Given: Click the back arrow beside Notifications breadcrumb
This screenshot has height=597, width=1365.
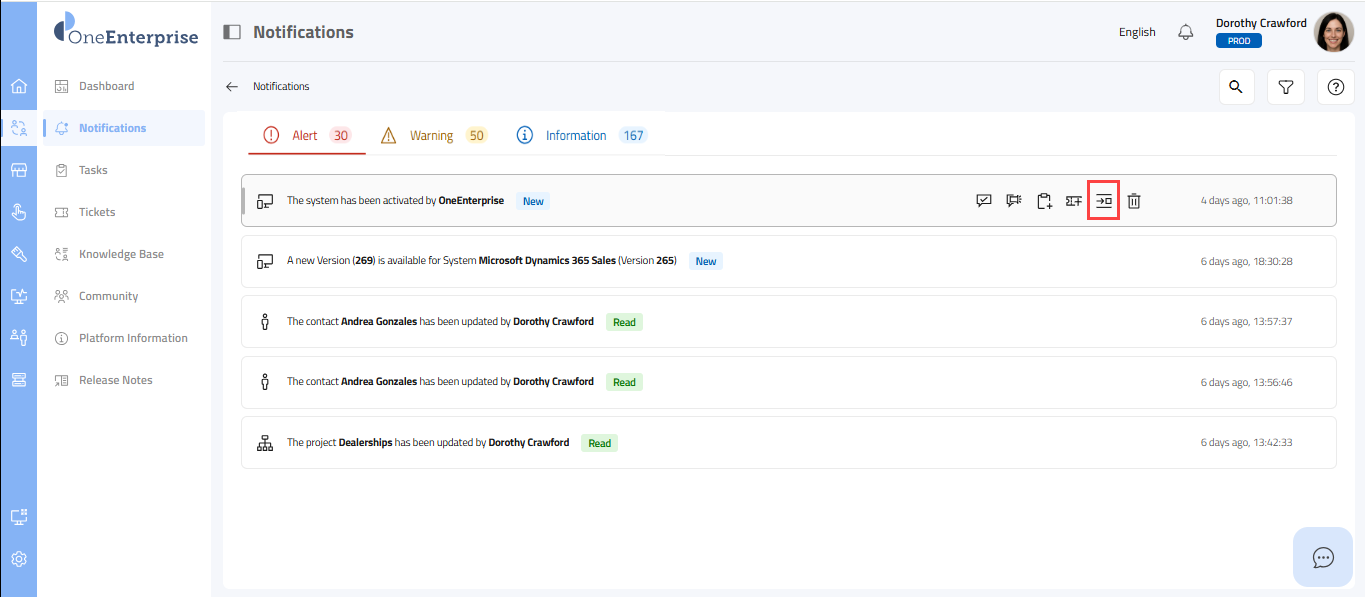Looking at the screenshot, I should pyautogui.click(x=232, y=87).
